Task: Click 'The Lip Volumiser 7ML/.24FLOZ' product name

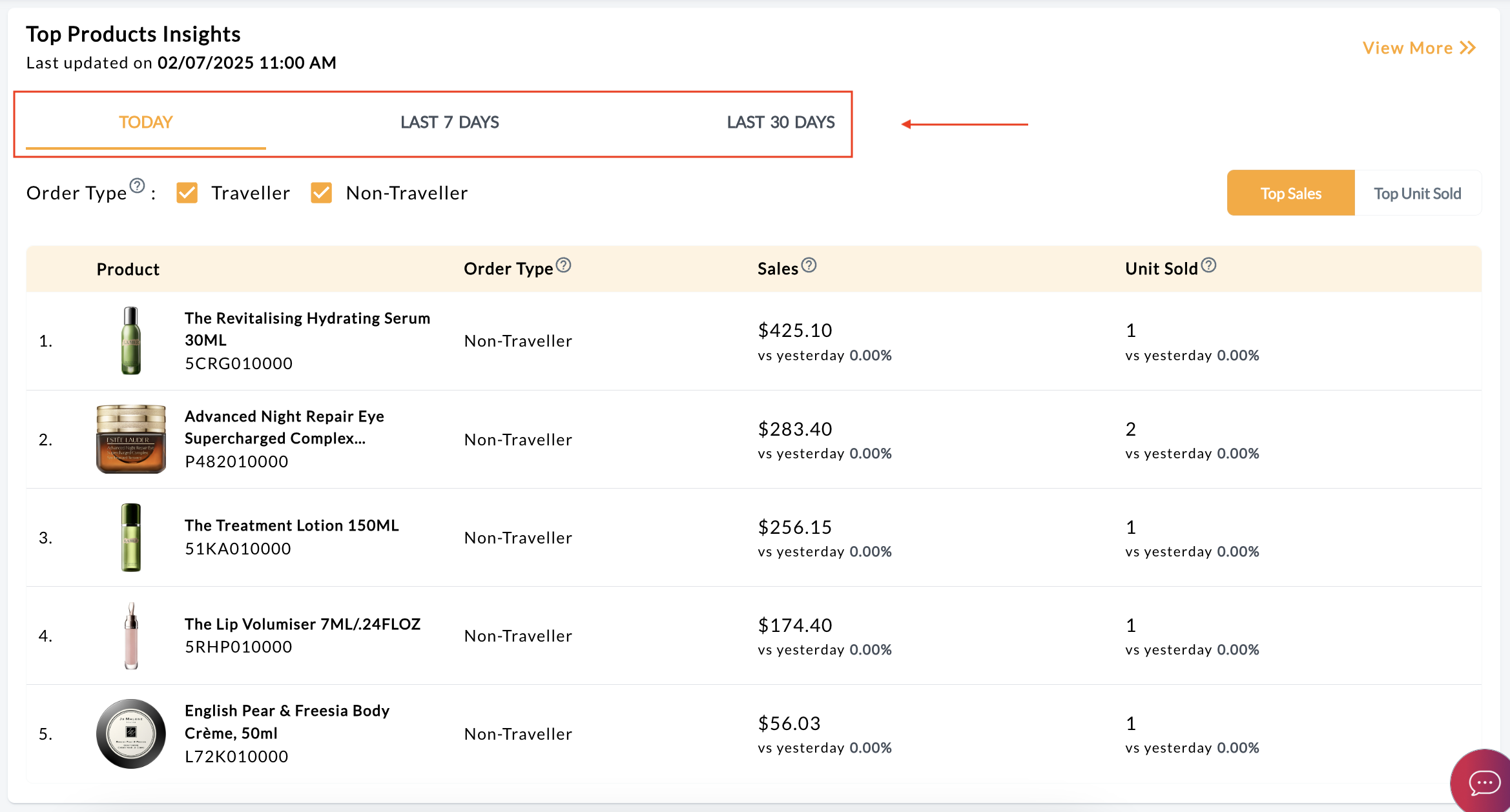Action: [303, 624]
